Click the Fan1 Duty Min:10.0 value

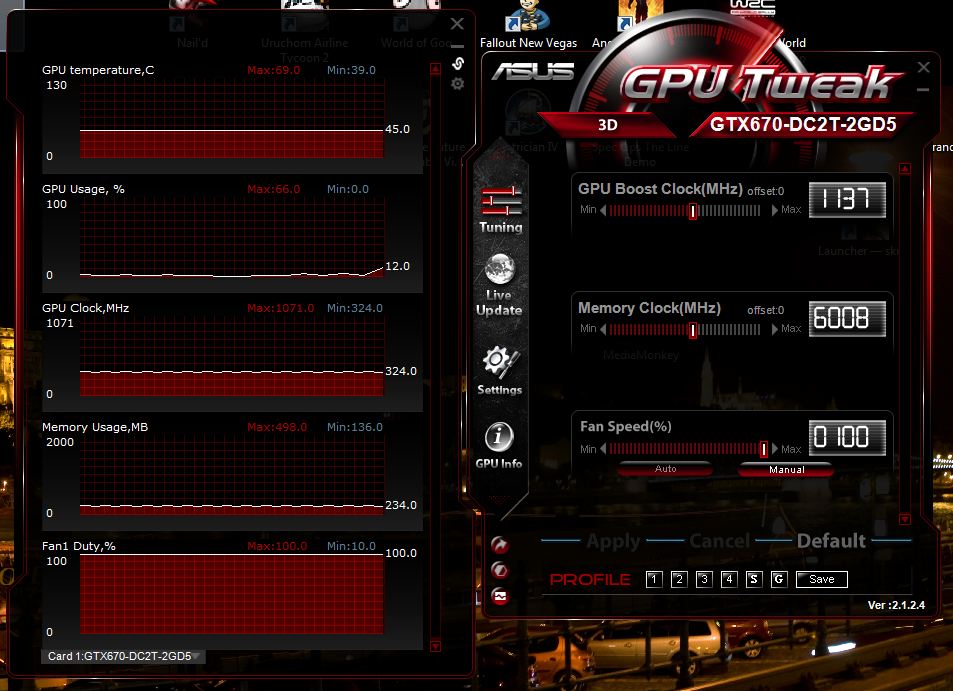351,546
